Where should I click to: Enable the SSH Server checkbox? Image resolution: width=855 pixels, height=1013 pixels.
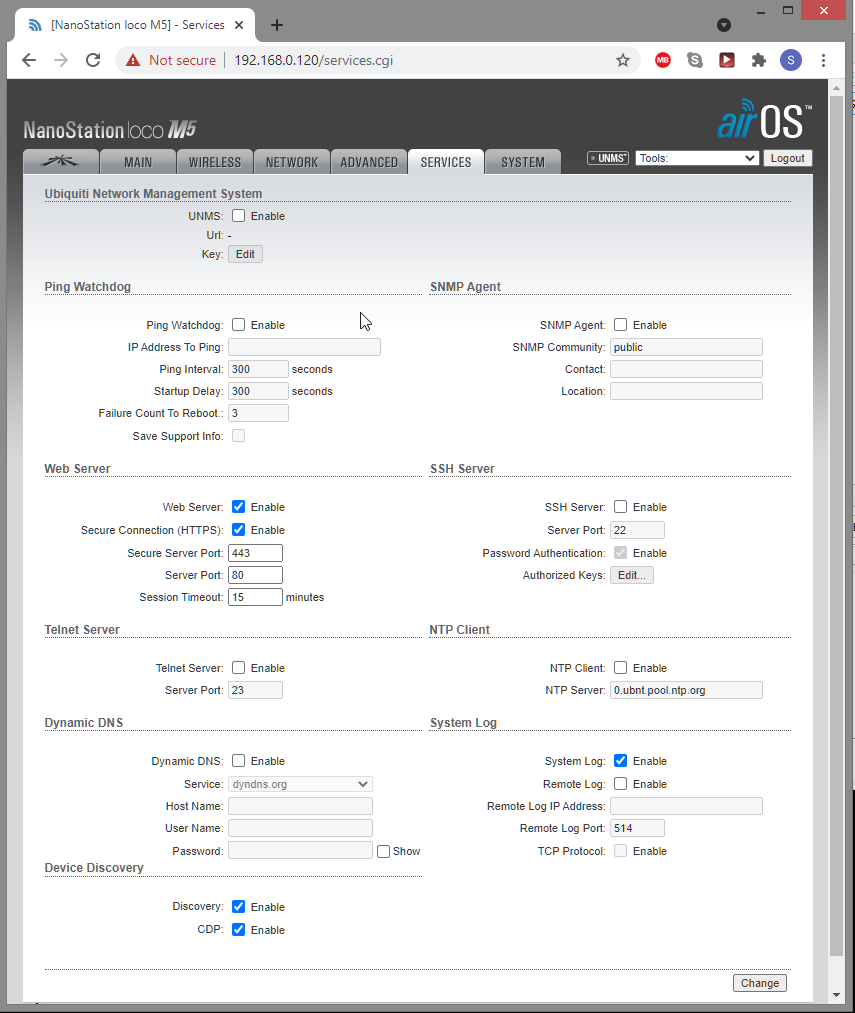(x=620, y=506)
